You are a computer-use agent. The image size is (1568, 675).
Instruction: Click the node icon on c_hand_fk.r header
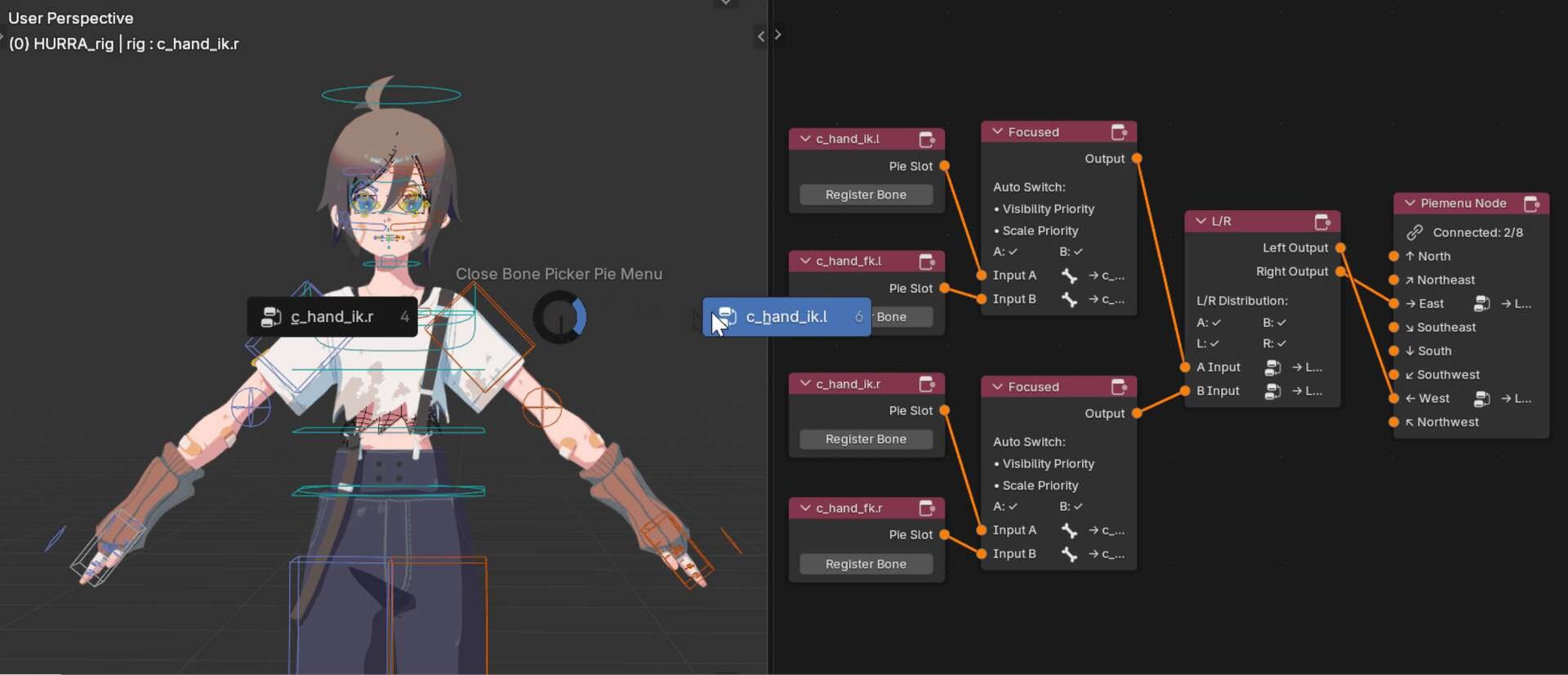[x=927, y=508]
